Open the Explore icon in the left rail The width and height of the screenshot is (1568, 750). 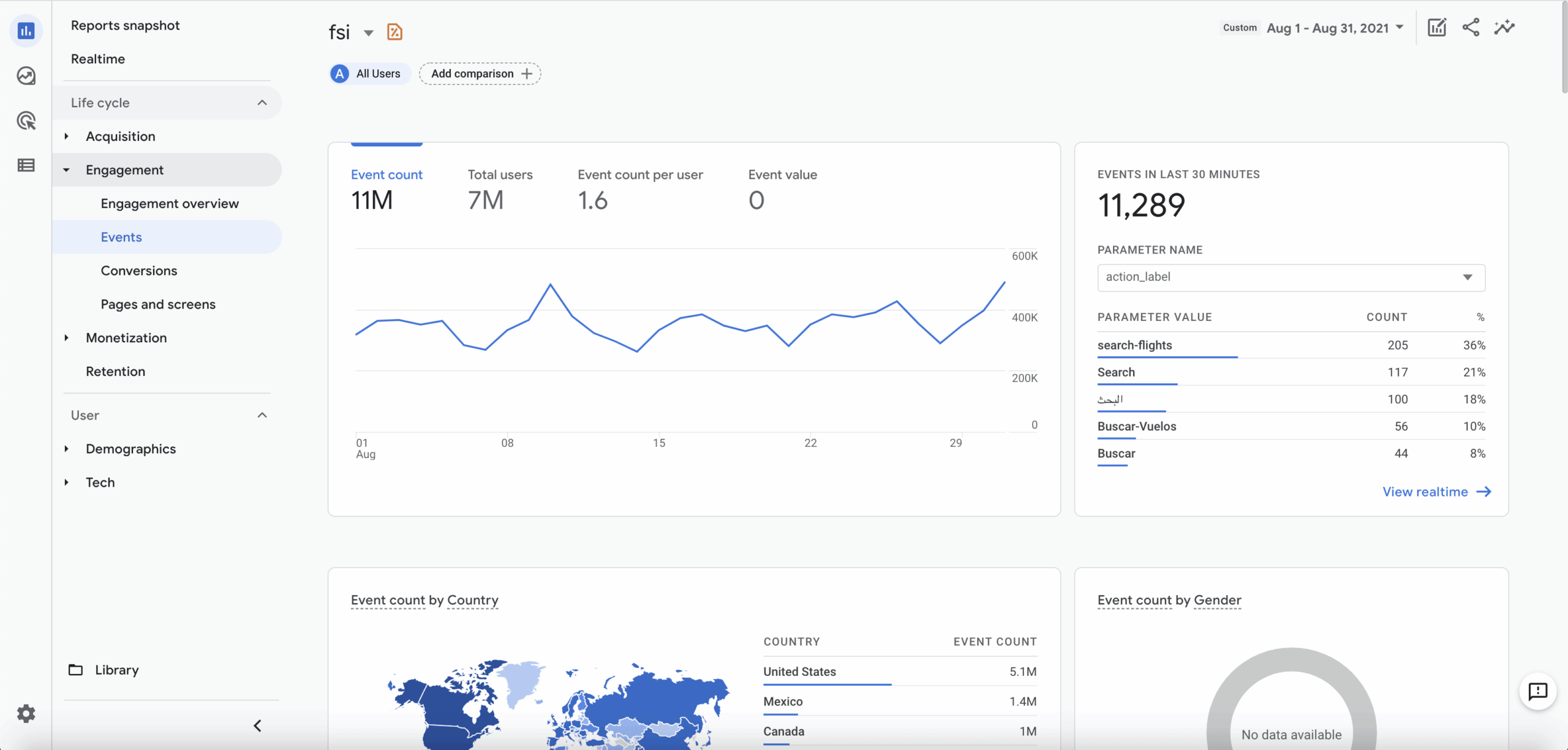[26, 76]
